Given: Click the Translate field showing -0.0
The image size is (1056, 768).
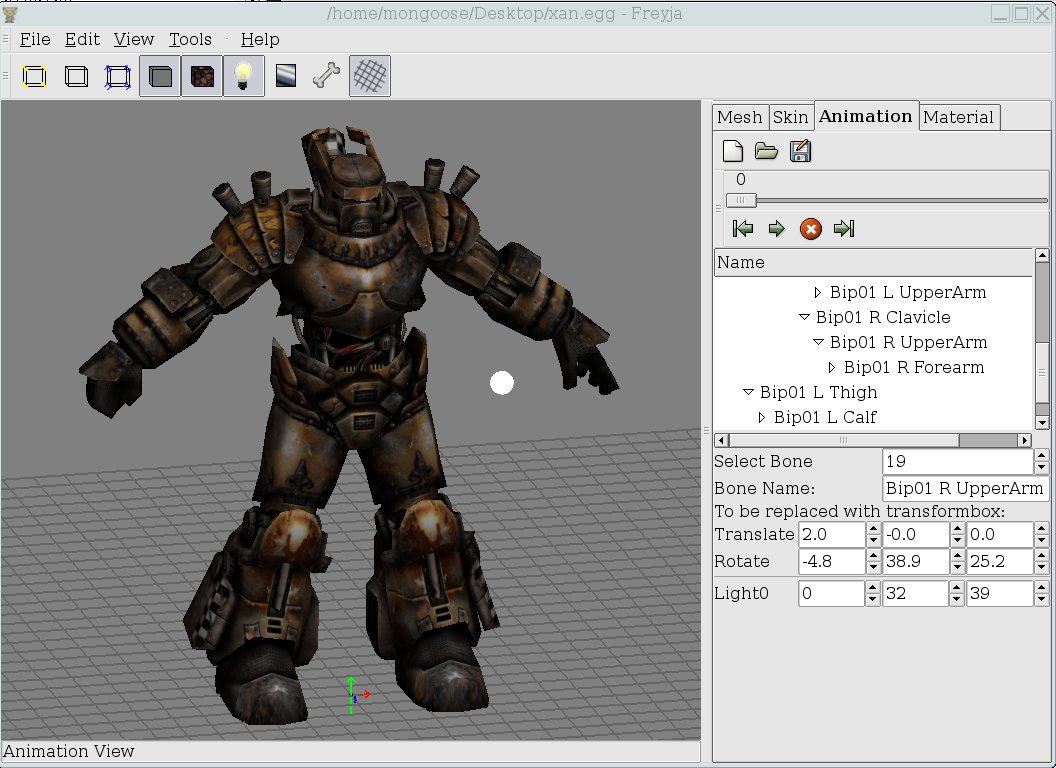Looking at the screenshot, I should (917, 535).
